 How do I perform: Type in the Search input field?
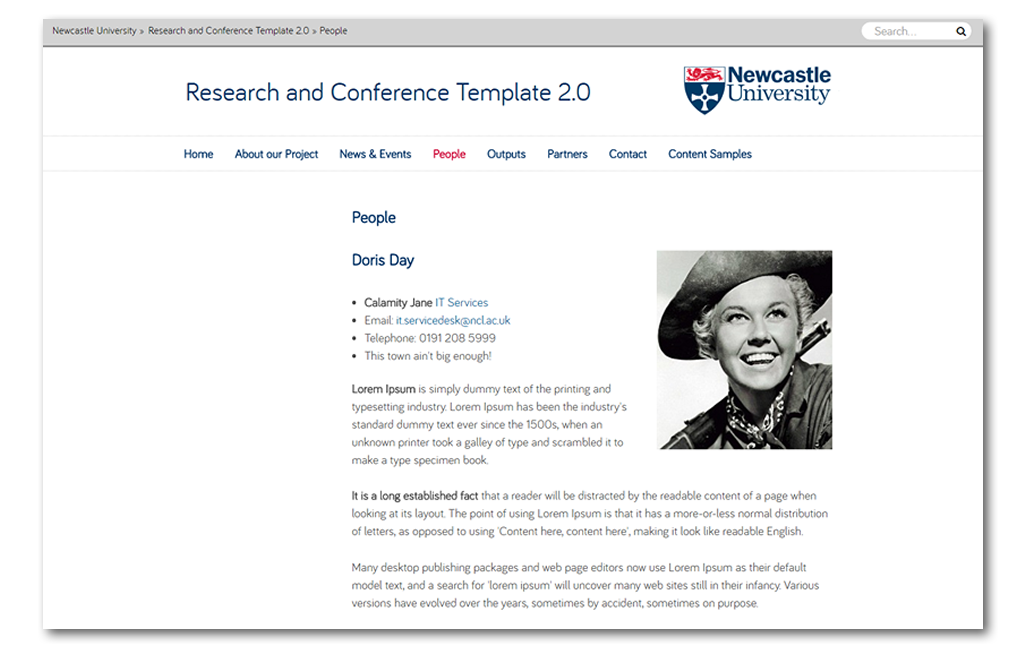click(907, 32)
